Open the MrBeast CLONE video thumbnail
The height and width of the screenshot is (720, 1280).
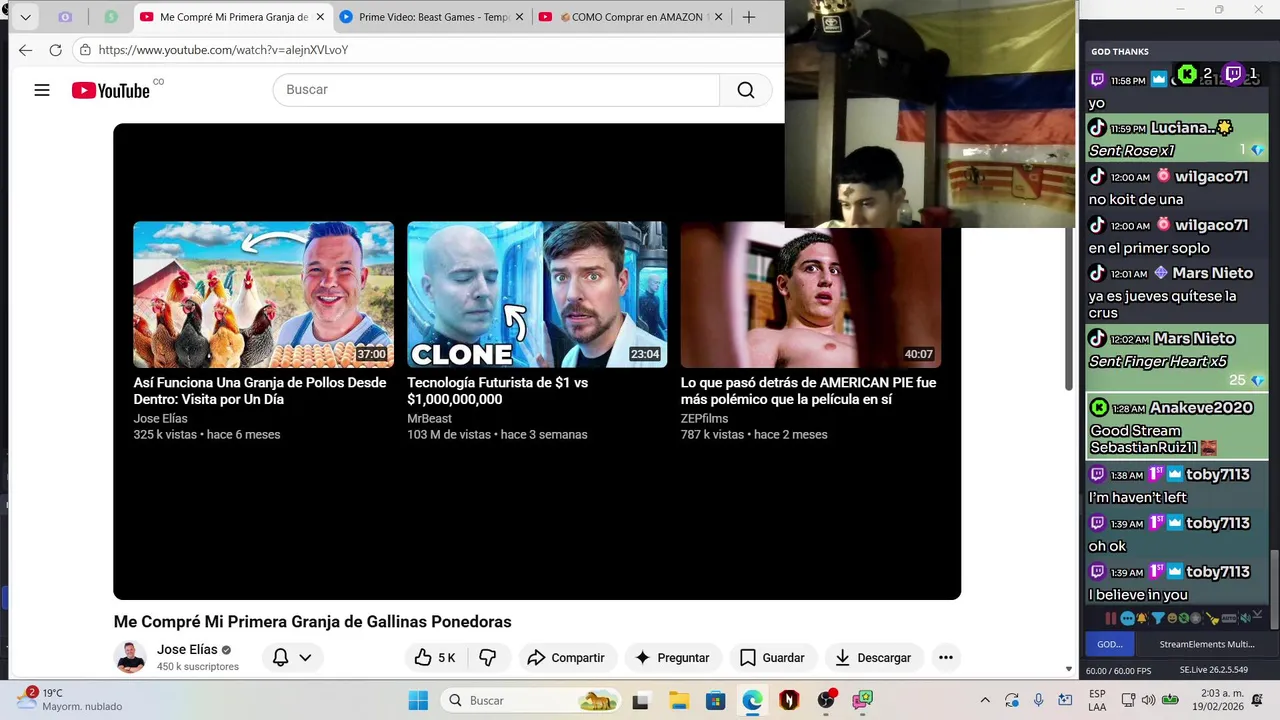[537, 294]
